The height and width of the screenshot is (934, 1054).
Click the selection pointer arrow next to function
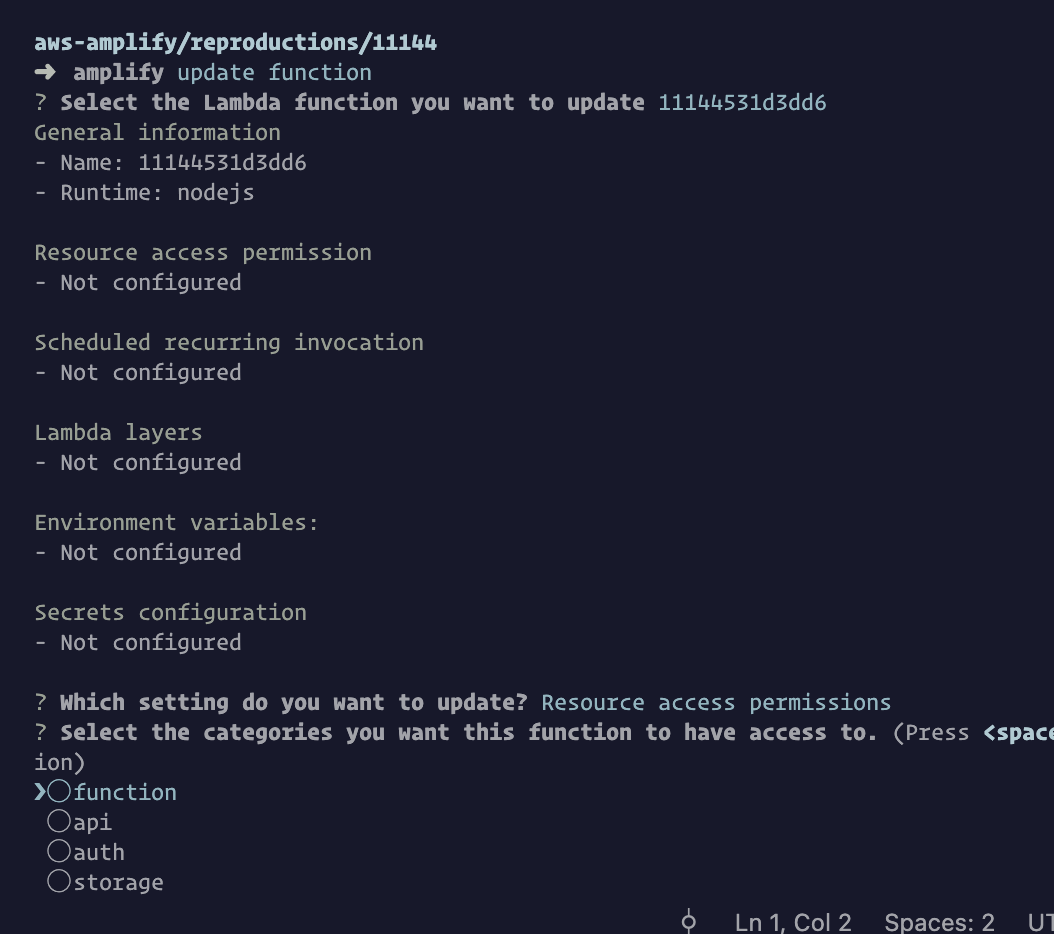[x=41, y=791]
